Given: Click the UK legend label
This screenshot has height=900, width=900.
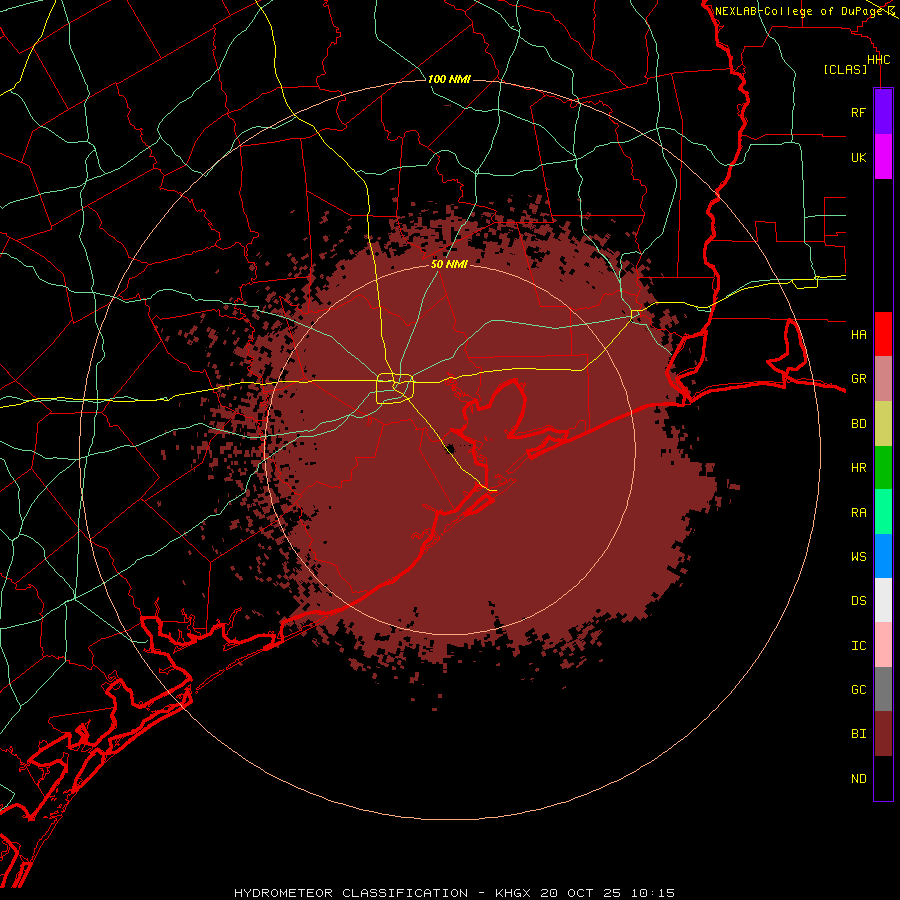Looking at the screenshot, I should 858,157.
